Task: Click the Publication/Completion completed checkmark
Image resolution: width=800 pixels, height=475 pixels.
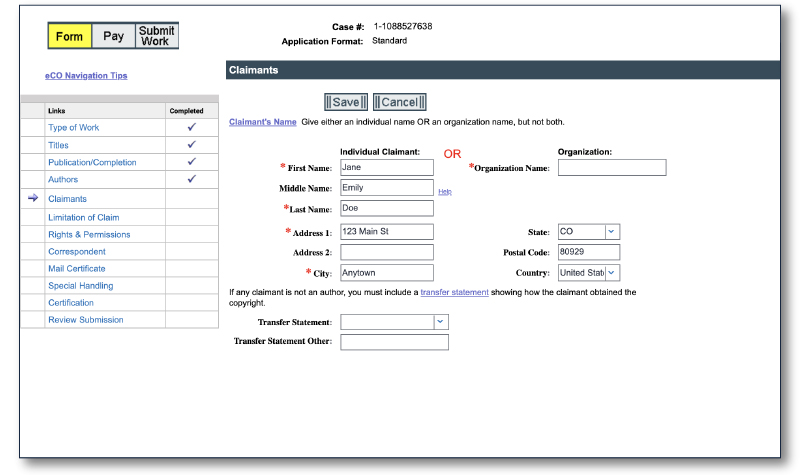Action: coord(191,161)
